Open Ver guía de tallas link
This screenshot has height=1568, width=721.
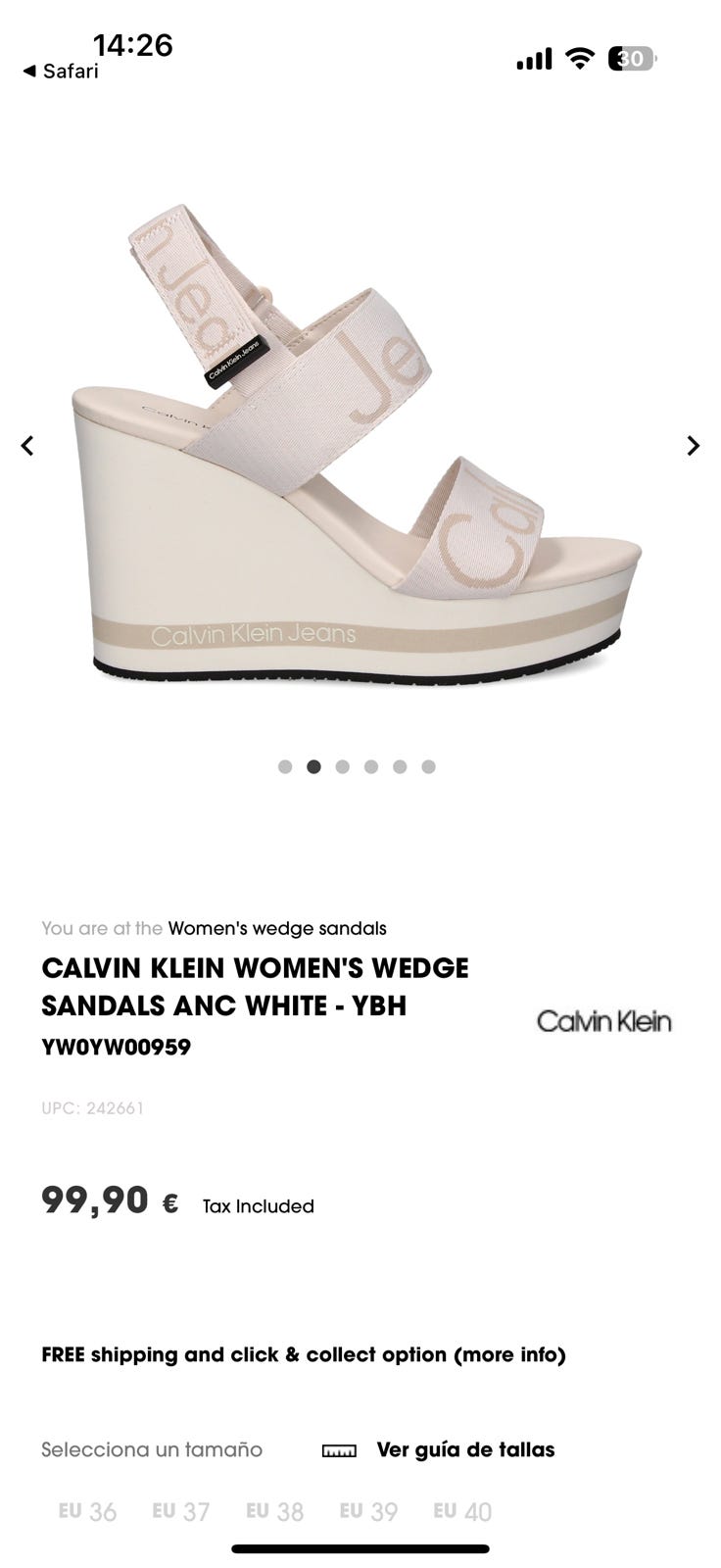(466, 1449)
